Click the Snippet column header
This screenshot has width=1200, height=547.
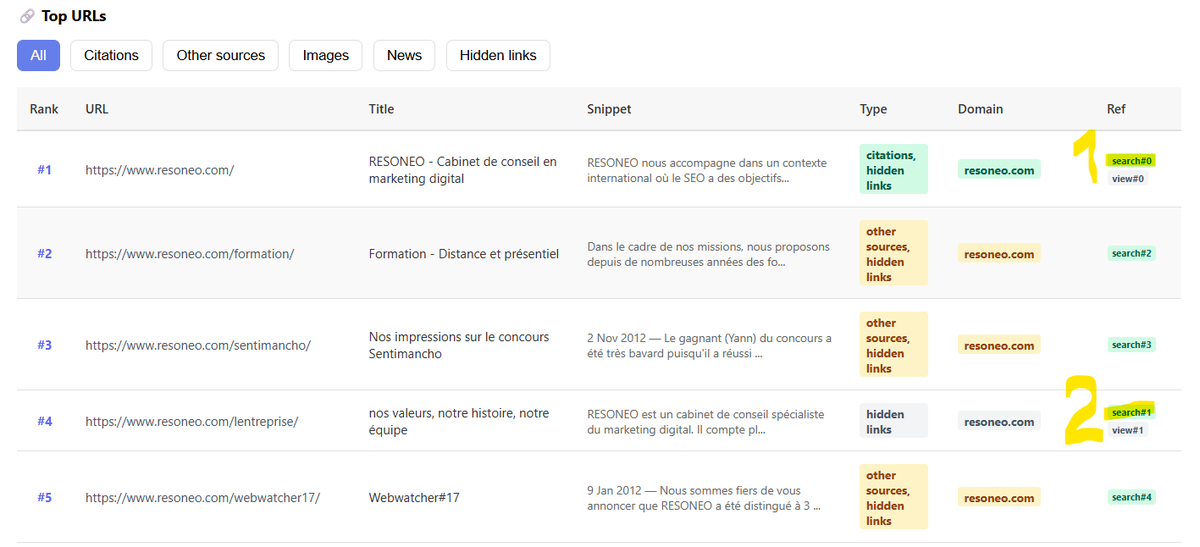tap(609, 109)
